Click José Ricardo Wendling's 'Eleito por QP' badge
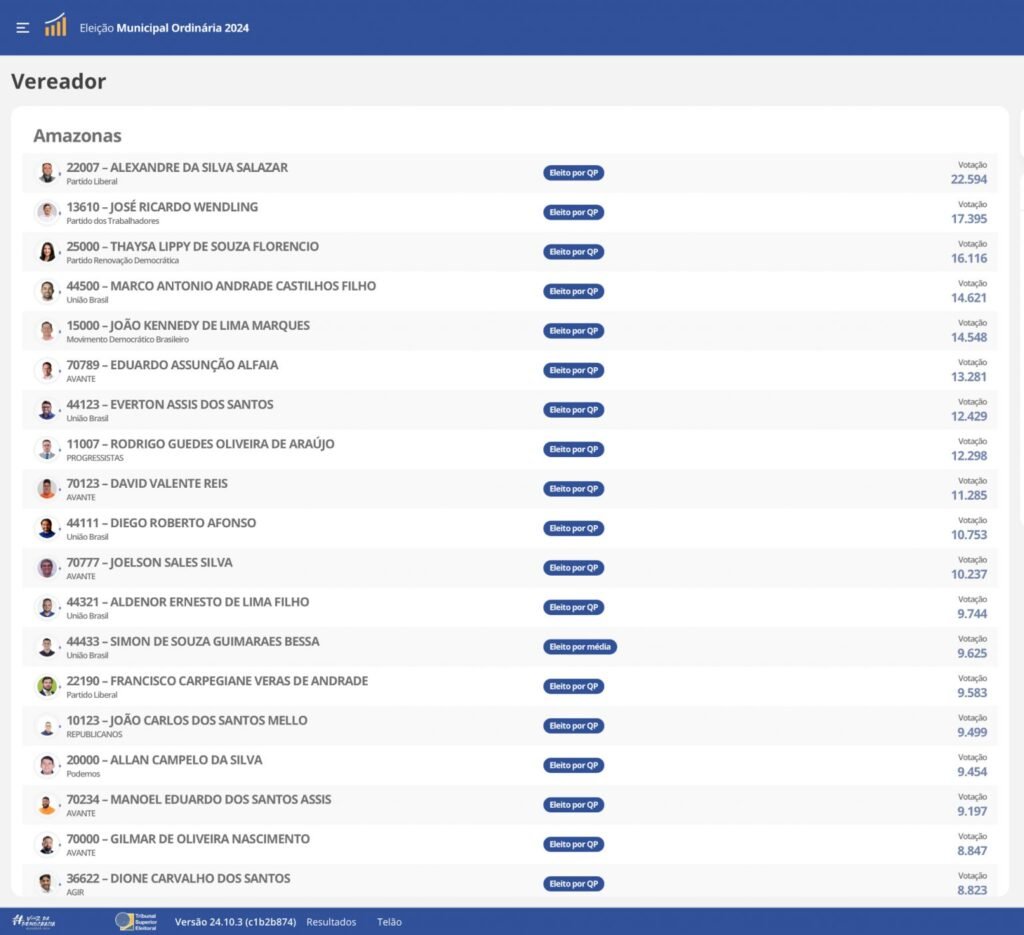The height and width of the screenshot is (935, 1024). (x=574, y=212)
